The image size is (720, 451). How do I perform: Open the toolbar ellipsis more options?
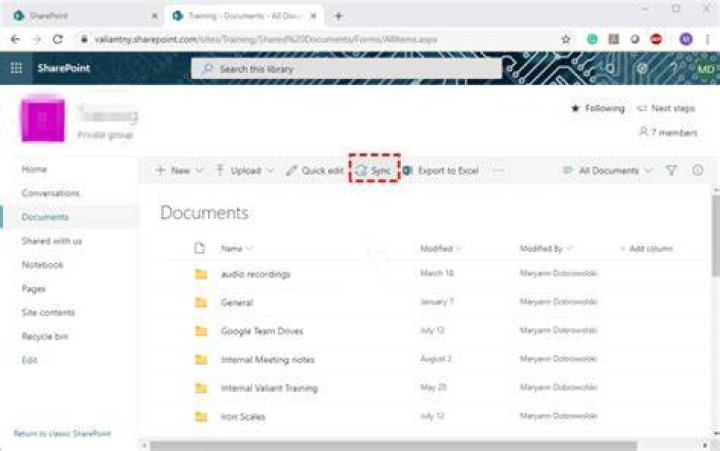(498, 170)
